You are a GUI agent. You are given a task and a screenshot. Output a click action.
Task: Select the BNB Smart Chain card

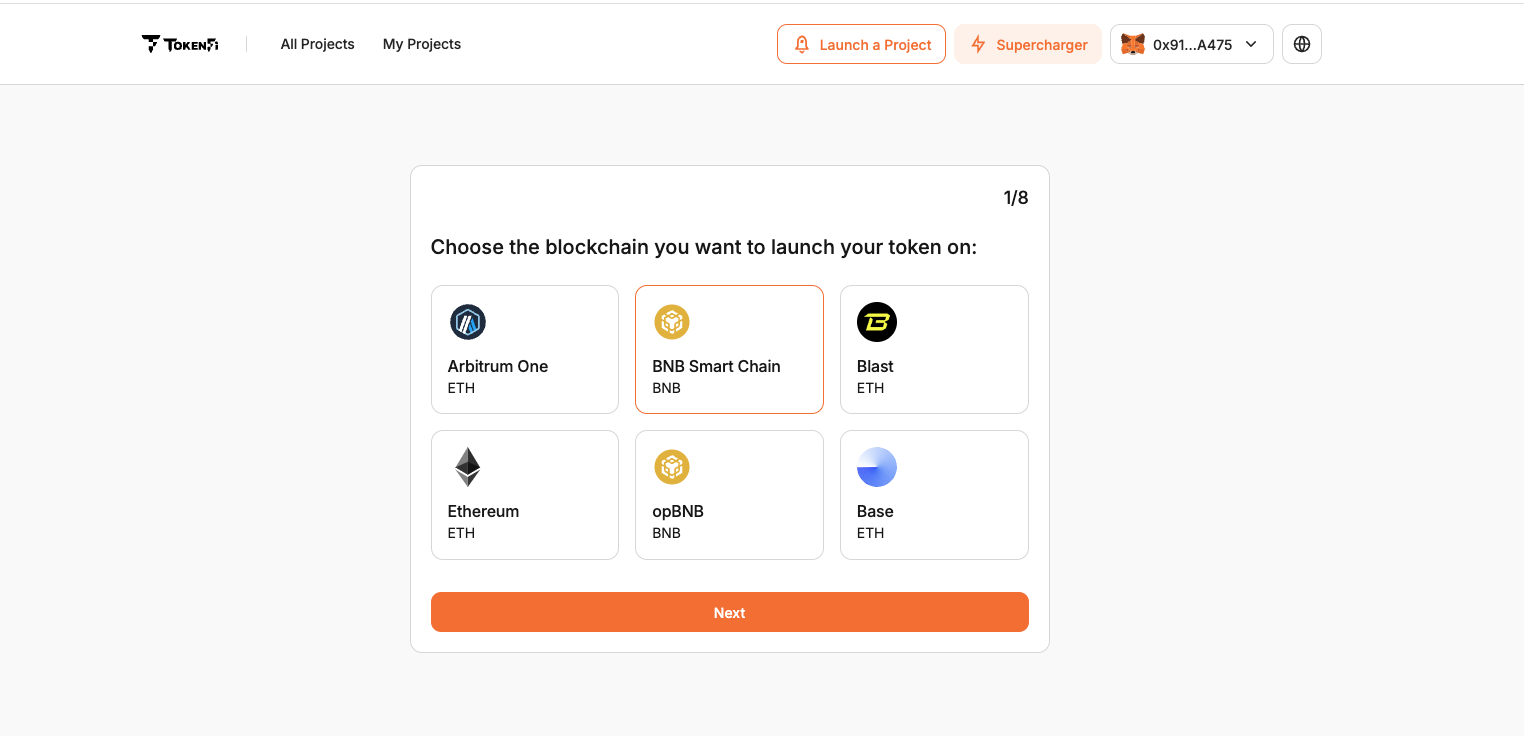729,349
